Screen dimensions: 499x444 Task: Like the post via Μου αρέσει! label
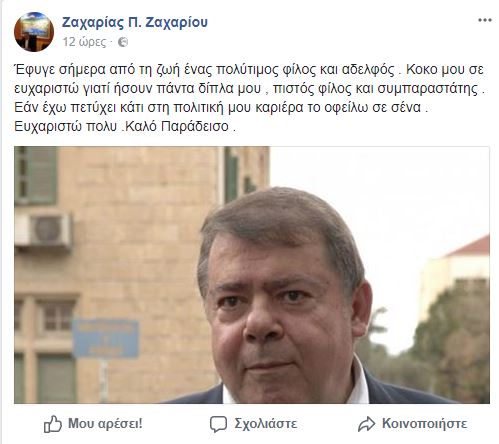coord(105,424)
